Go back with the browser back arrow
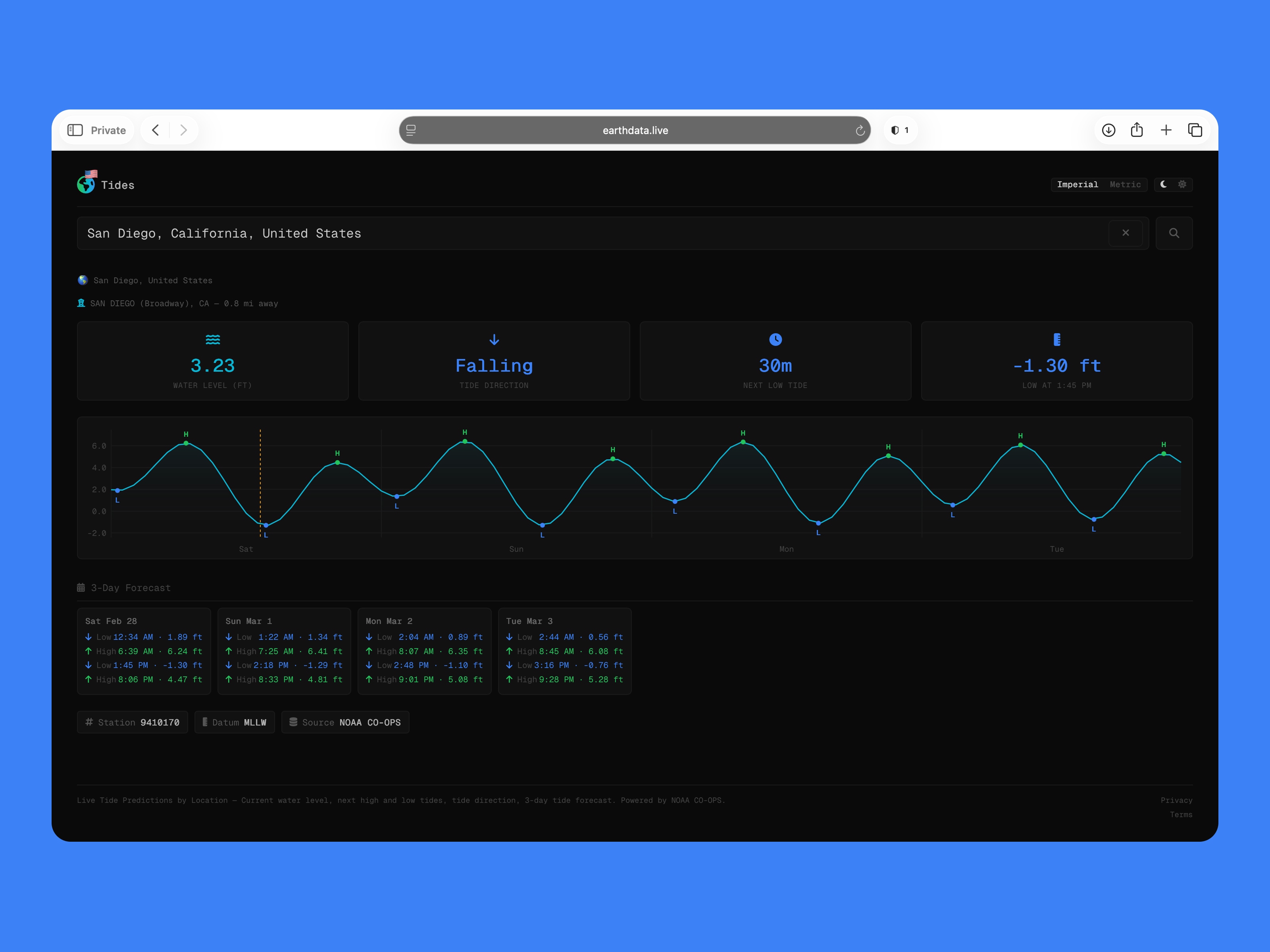This screenshot has height=952, width=1270. 156,130
